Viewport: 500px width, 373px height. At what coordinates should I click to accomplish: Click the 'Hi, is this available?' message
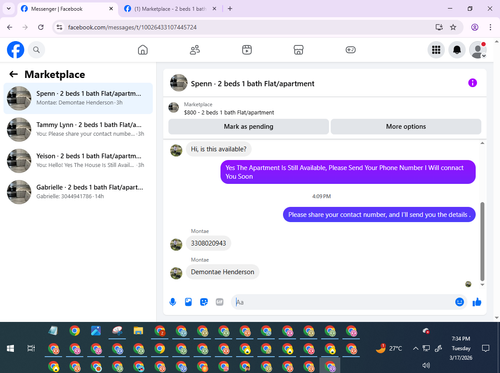tap(218, 149)
